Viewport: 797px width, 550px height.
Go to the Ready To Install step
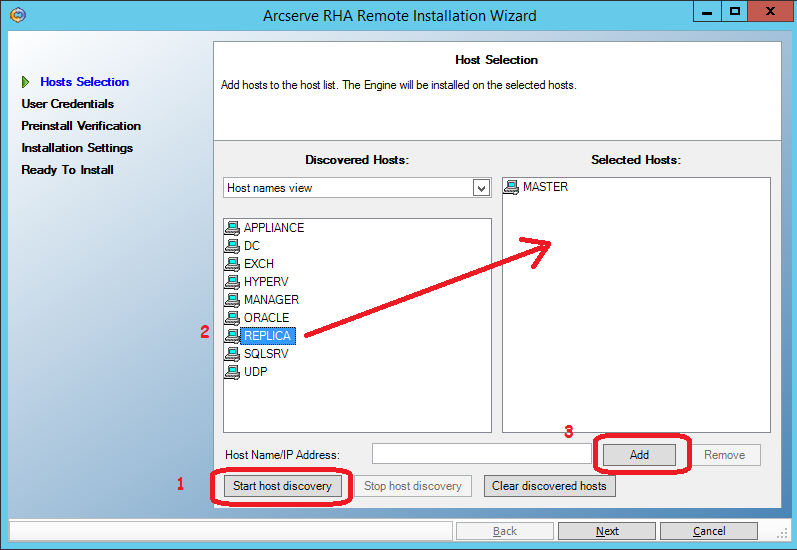(67, 170)
